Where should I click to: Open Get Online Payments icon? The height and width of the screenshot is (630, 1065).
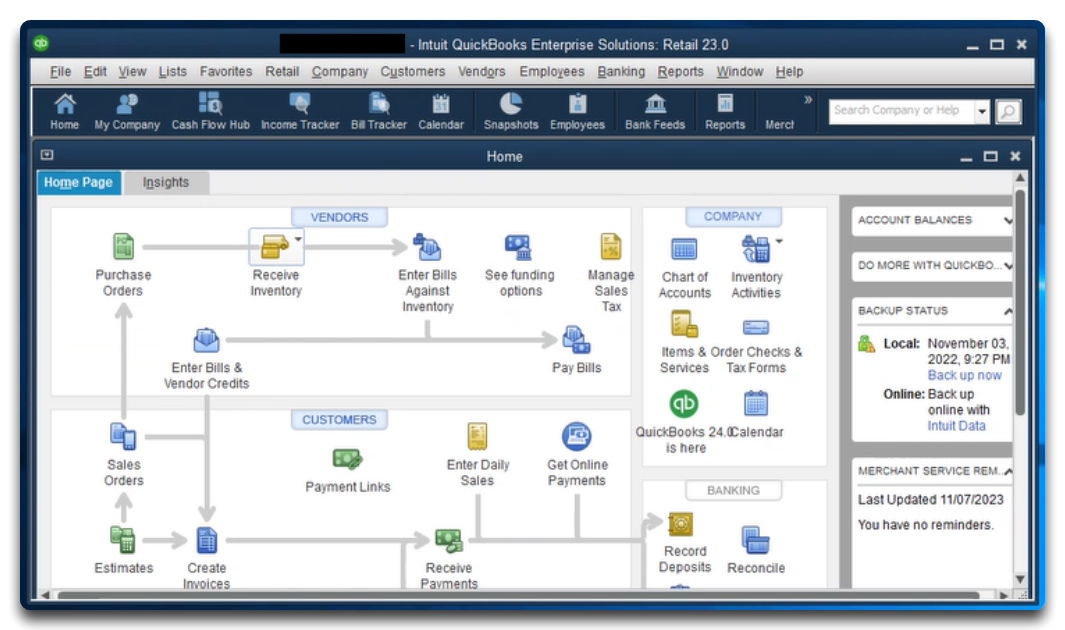click(x=577, y=437)
